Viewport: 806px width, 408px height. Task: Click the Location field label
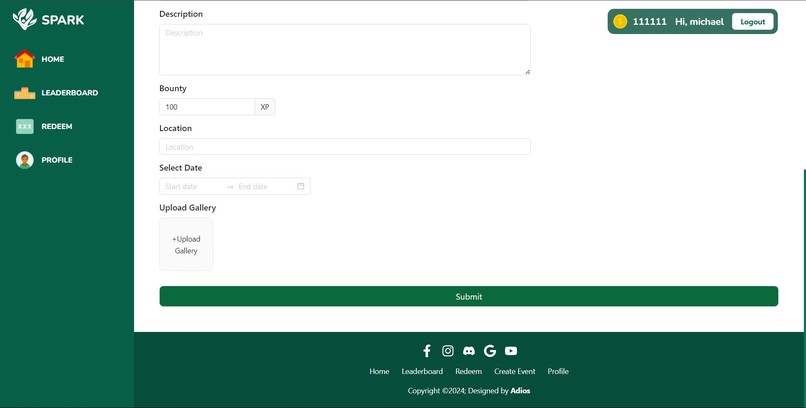point(175,128)
